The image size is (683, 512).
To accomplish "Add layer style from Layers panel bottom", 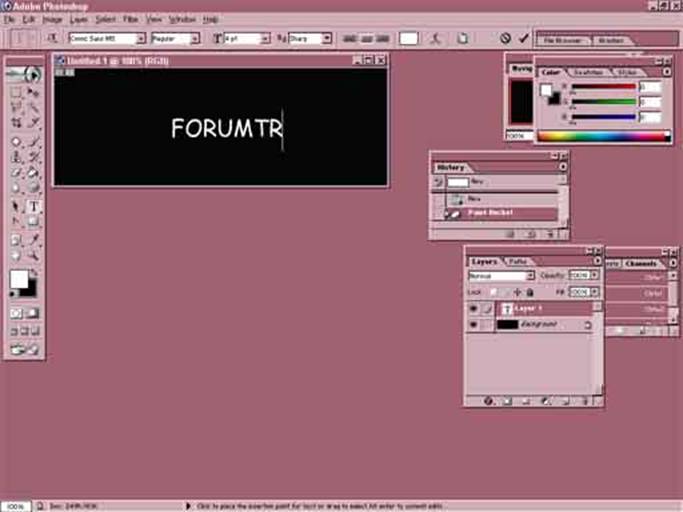I will pyautogui.click(x=488, y=401).
